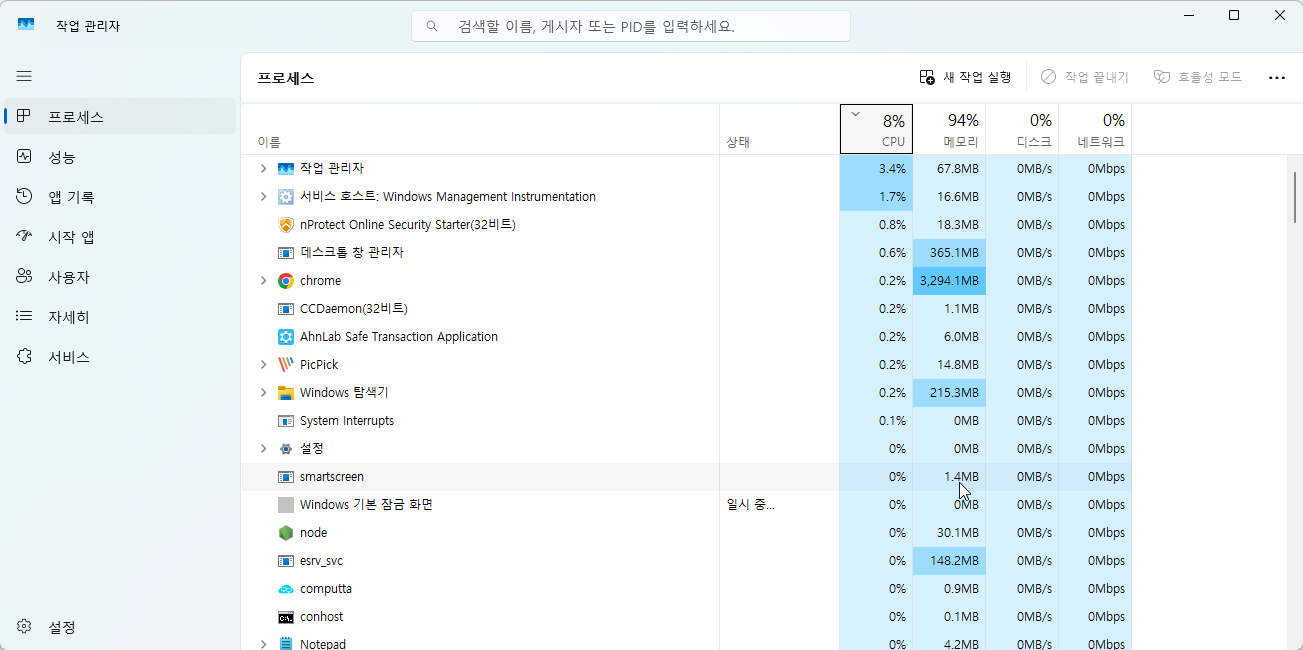Click 작업 끝내기 to end task

point(1084,76)
